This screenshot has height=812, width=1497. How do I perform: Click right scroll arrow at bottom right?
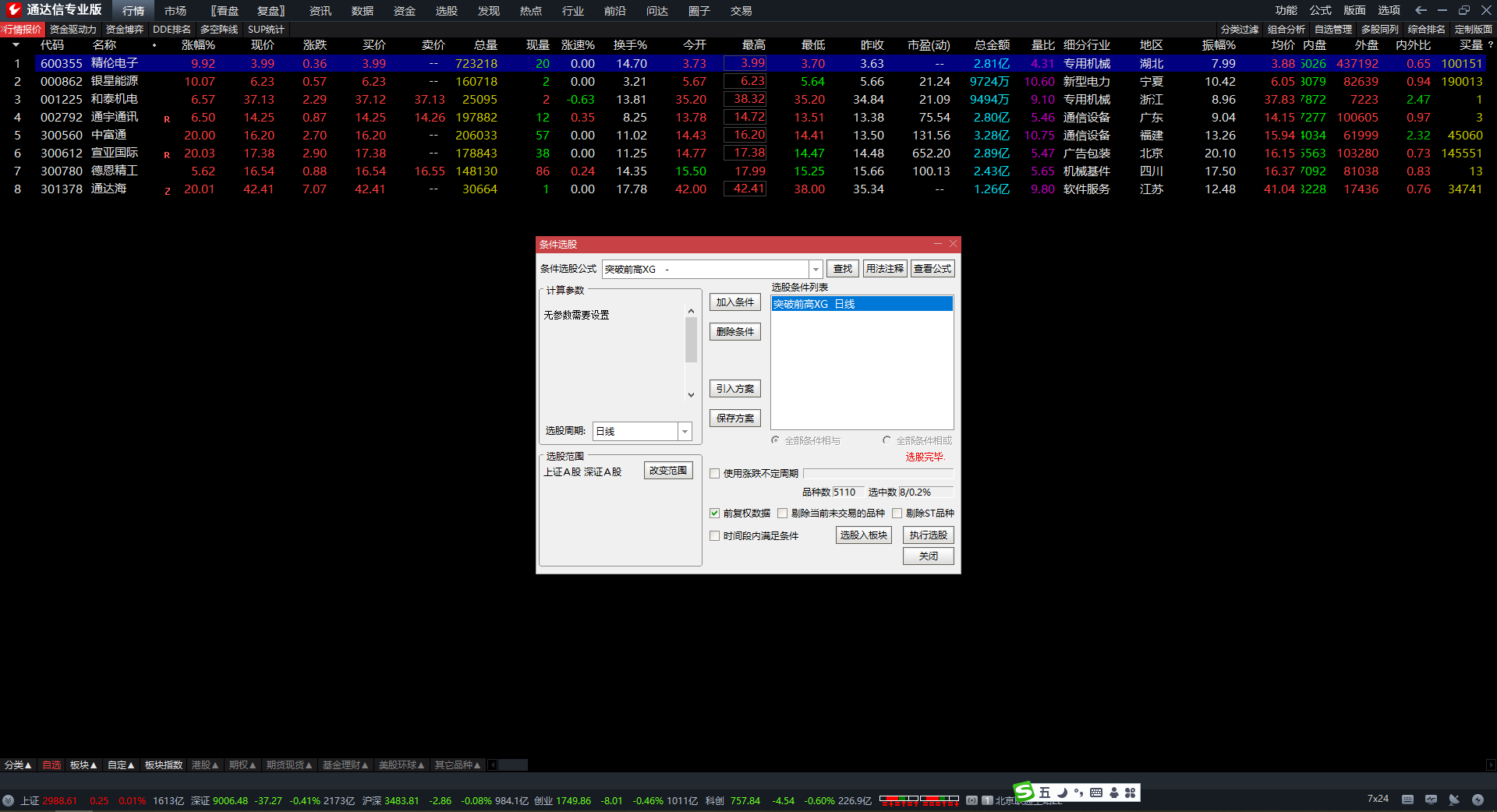click(1491, 765)
